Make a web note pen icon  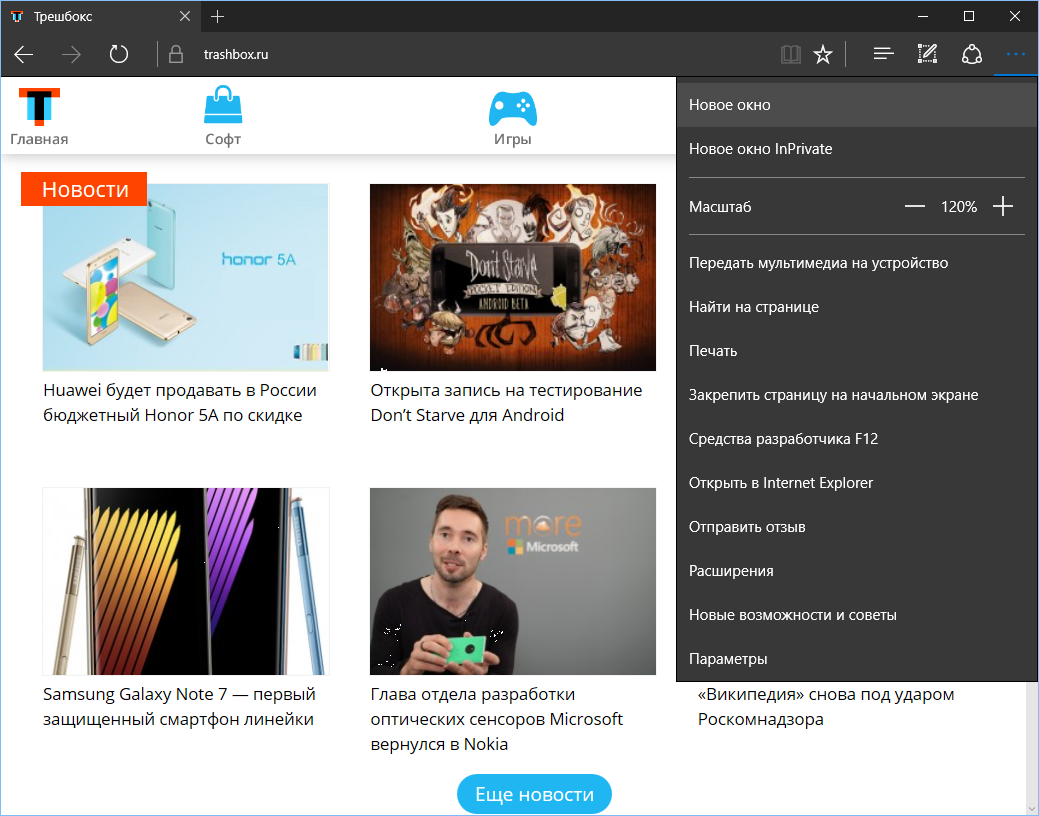[x=927, y=54]
